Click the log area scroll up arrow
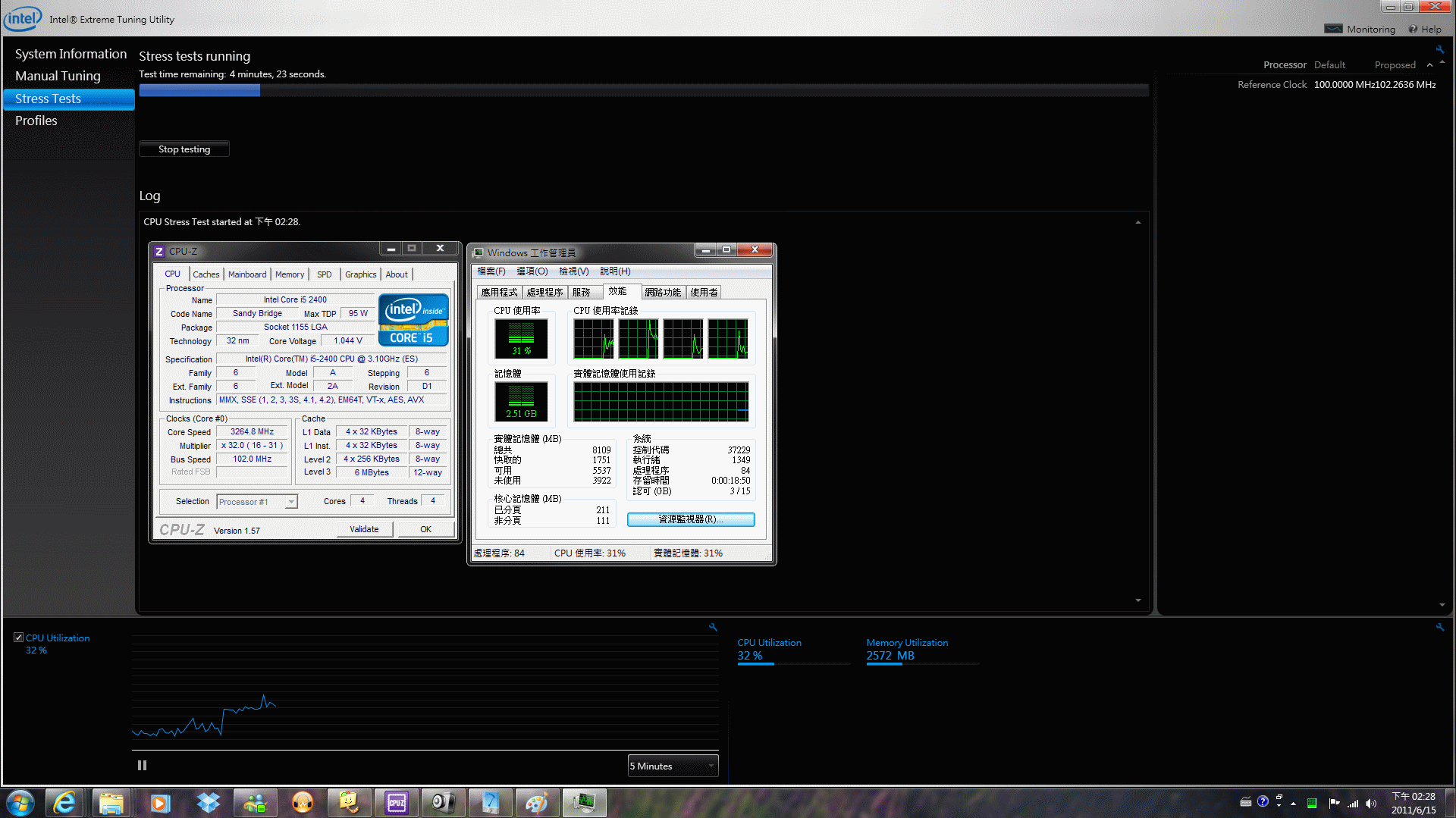 coord(1138,222)
